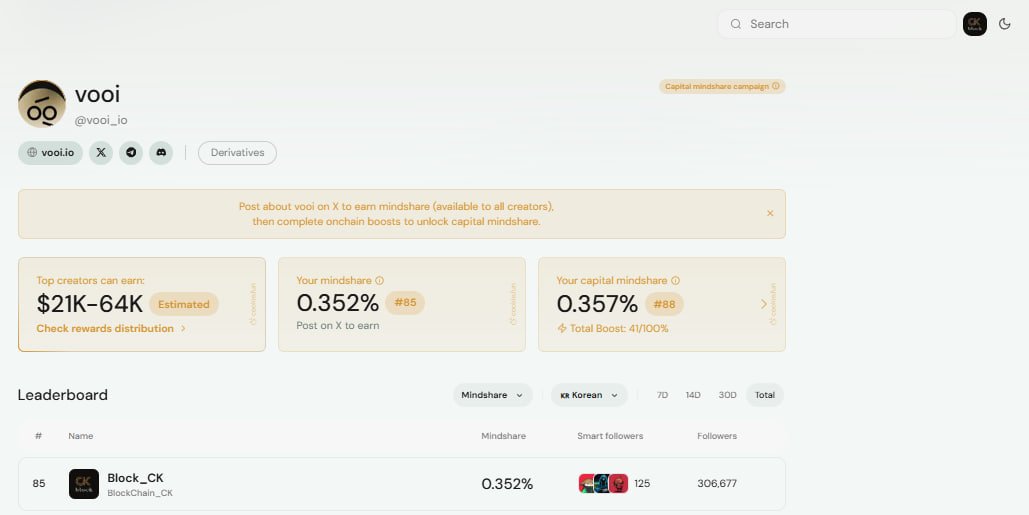Click Block_CK smart follower avatars
The image size is (1029, 515).
603,484
